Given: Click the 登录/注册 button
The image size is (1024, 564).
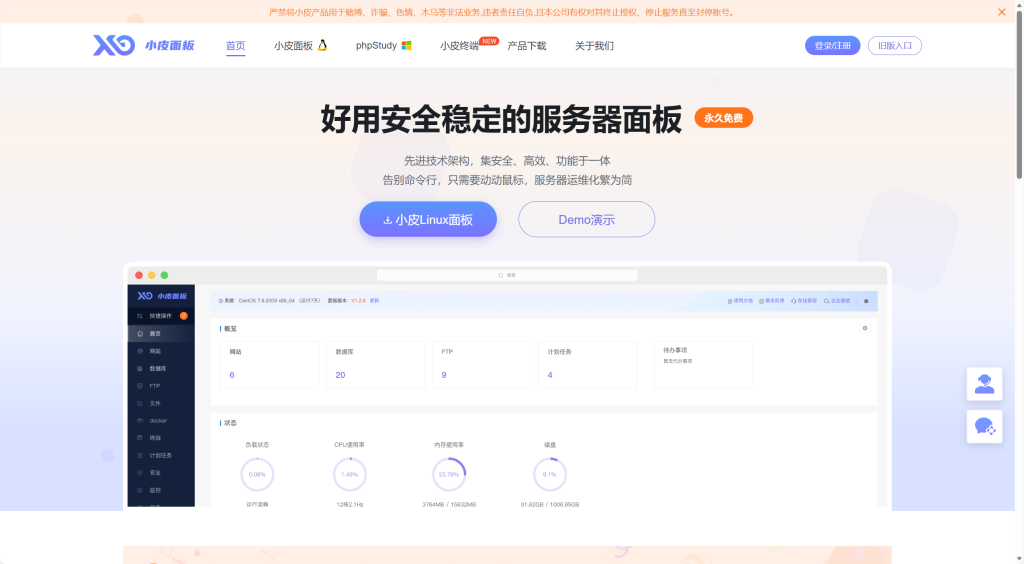Looking at the screenshot, I should pos(832,45).
